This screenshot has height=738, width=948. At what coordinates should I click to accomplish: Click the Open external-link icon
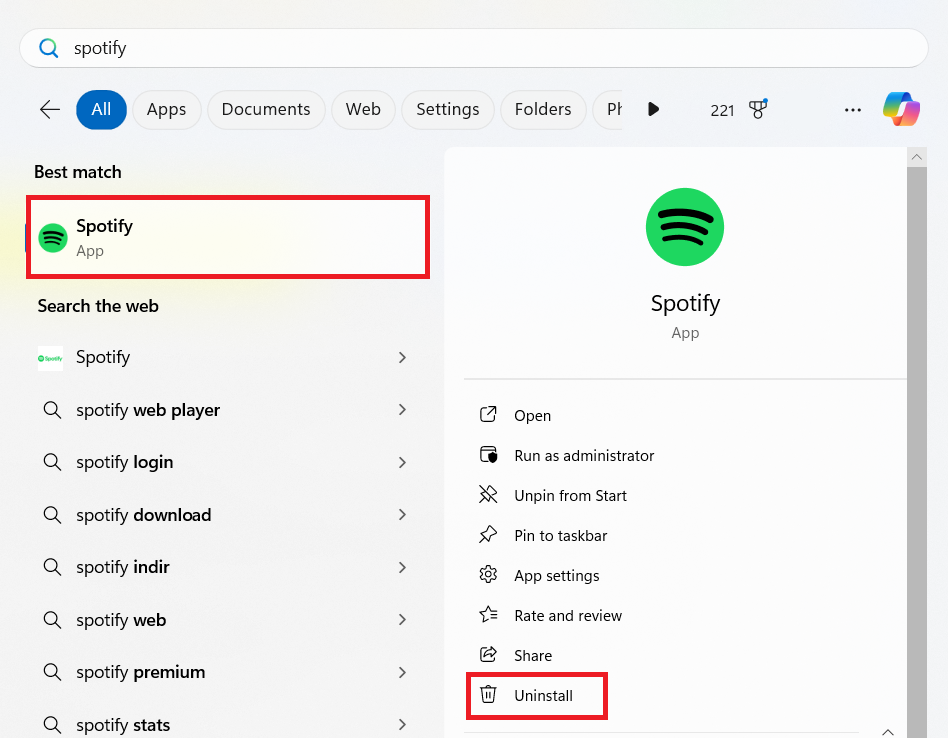(488, 415)
